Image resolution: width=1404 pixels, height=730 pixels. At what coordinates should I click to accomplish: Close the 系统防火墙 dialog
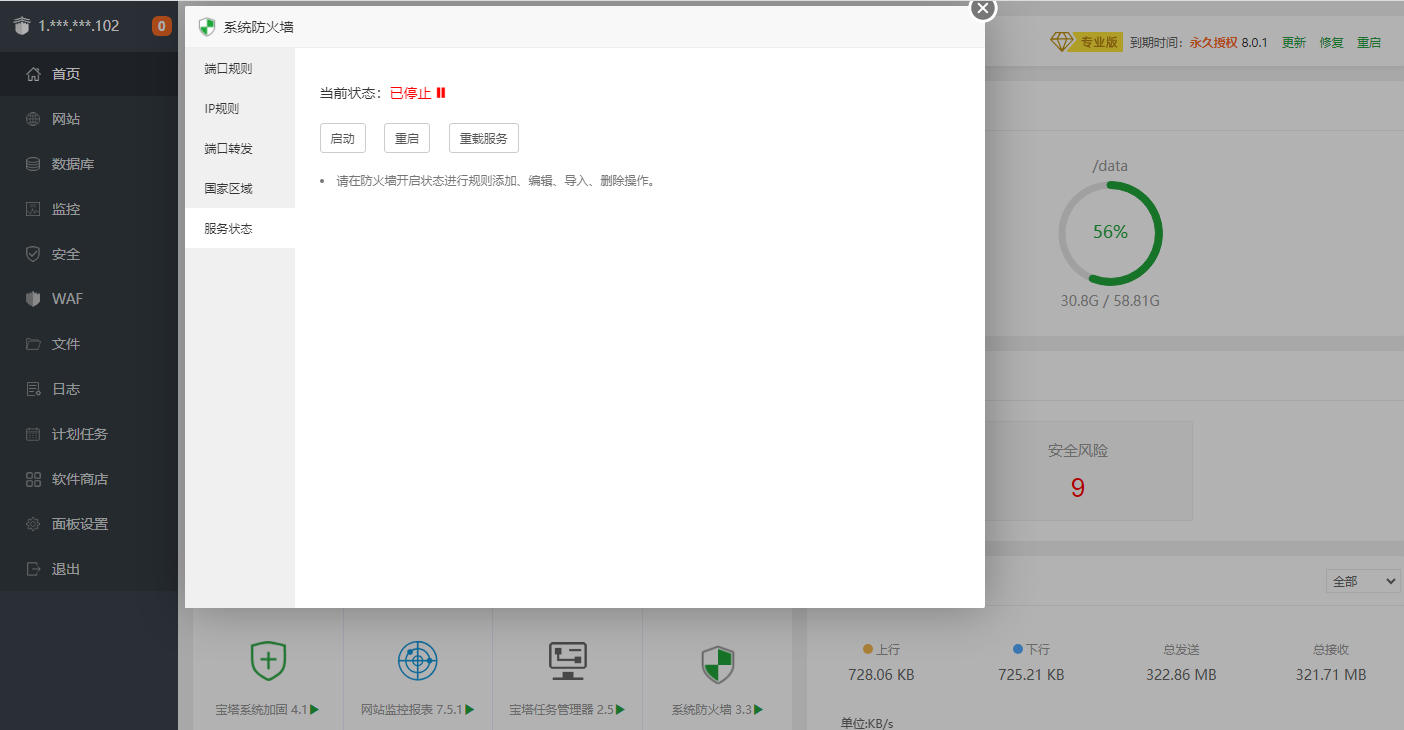tap(983, 8)
